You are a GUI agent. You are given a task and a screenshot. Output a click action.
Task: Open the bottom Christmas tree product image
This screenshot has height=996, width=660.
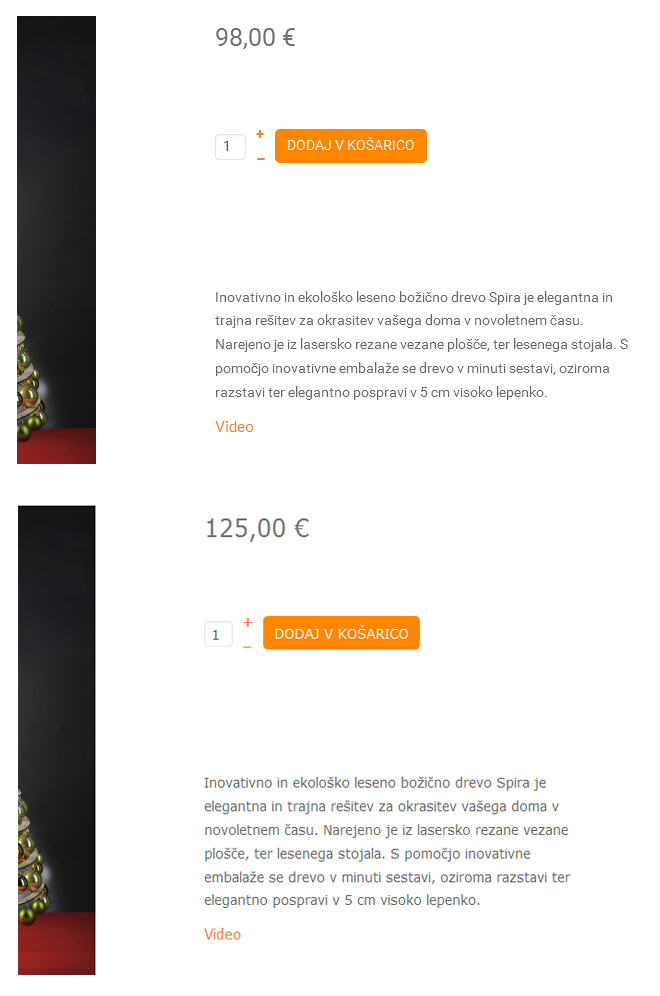[57, 740]
